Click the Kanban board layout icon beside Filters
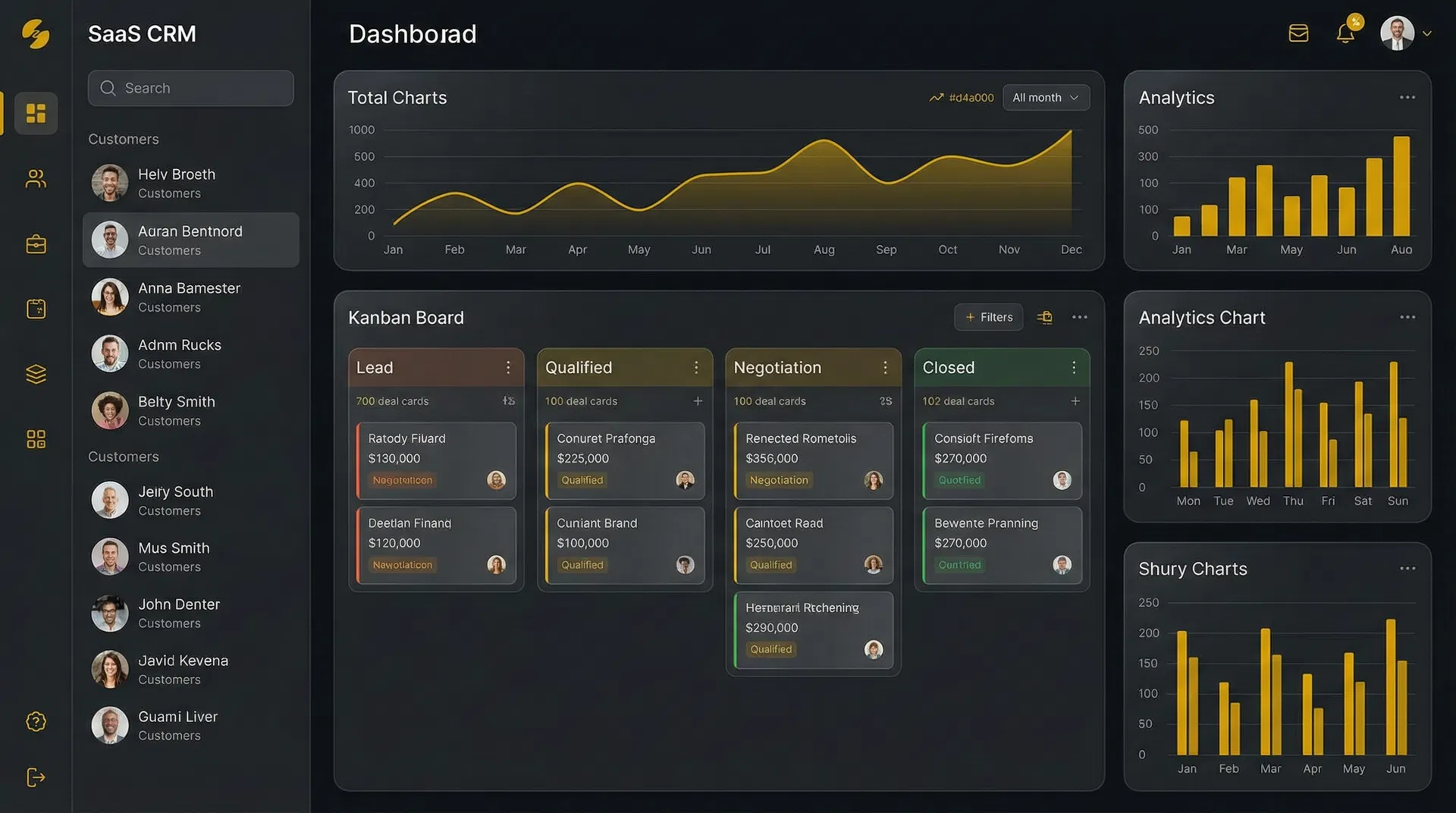 (x=1045, y=317)
